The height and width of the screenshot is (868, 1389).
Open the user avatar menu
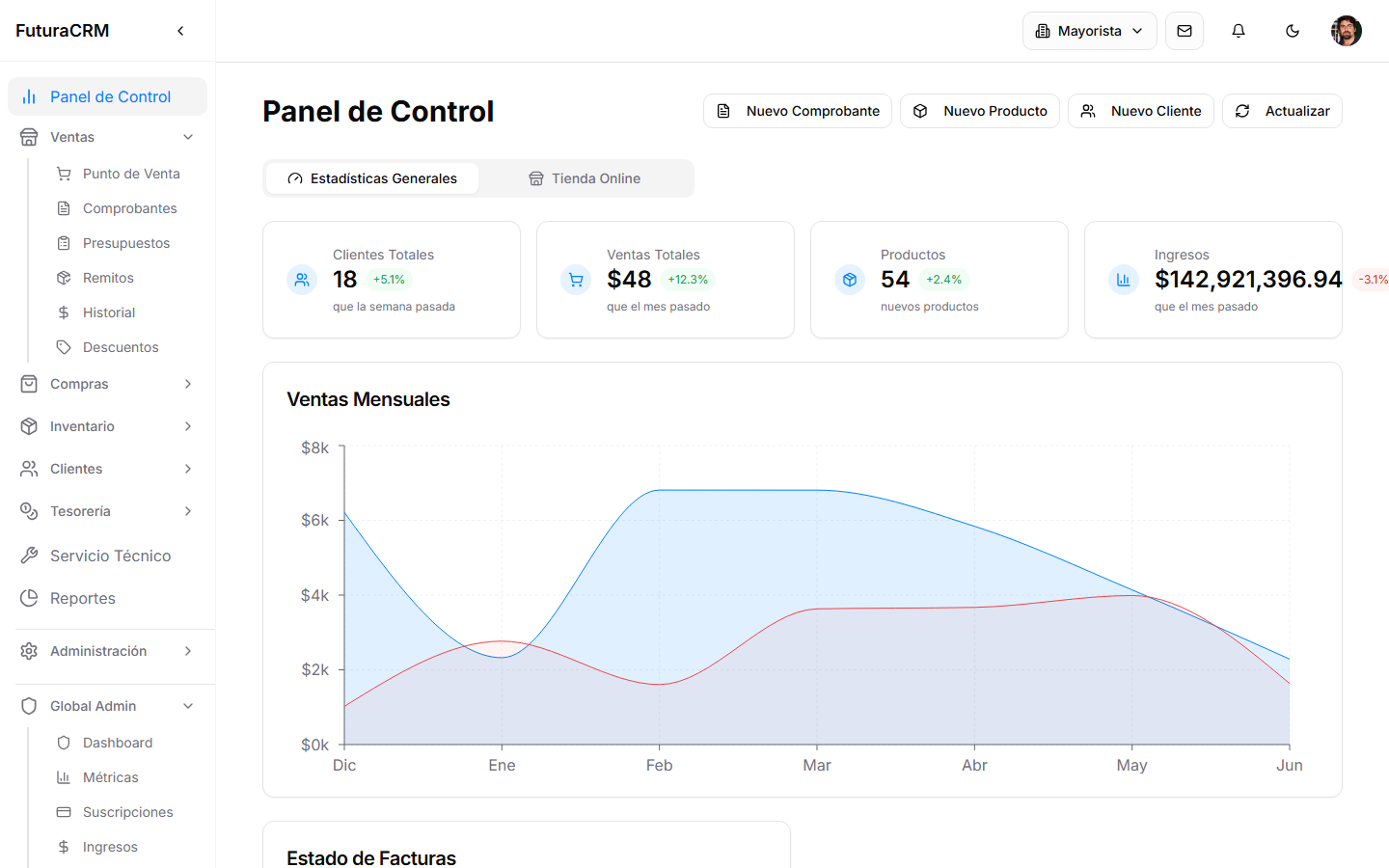[x=1347, y=31]
